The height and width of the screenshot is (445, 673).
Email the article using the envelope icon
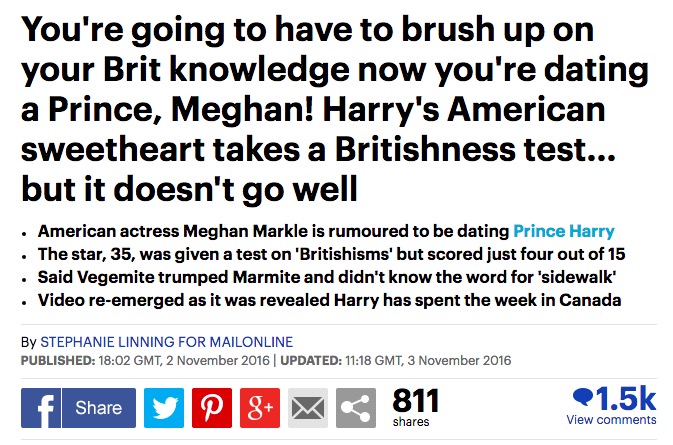(x=308, y=408)
